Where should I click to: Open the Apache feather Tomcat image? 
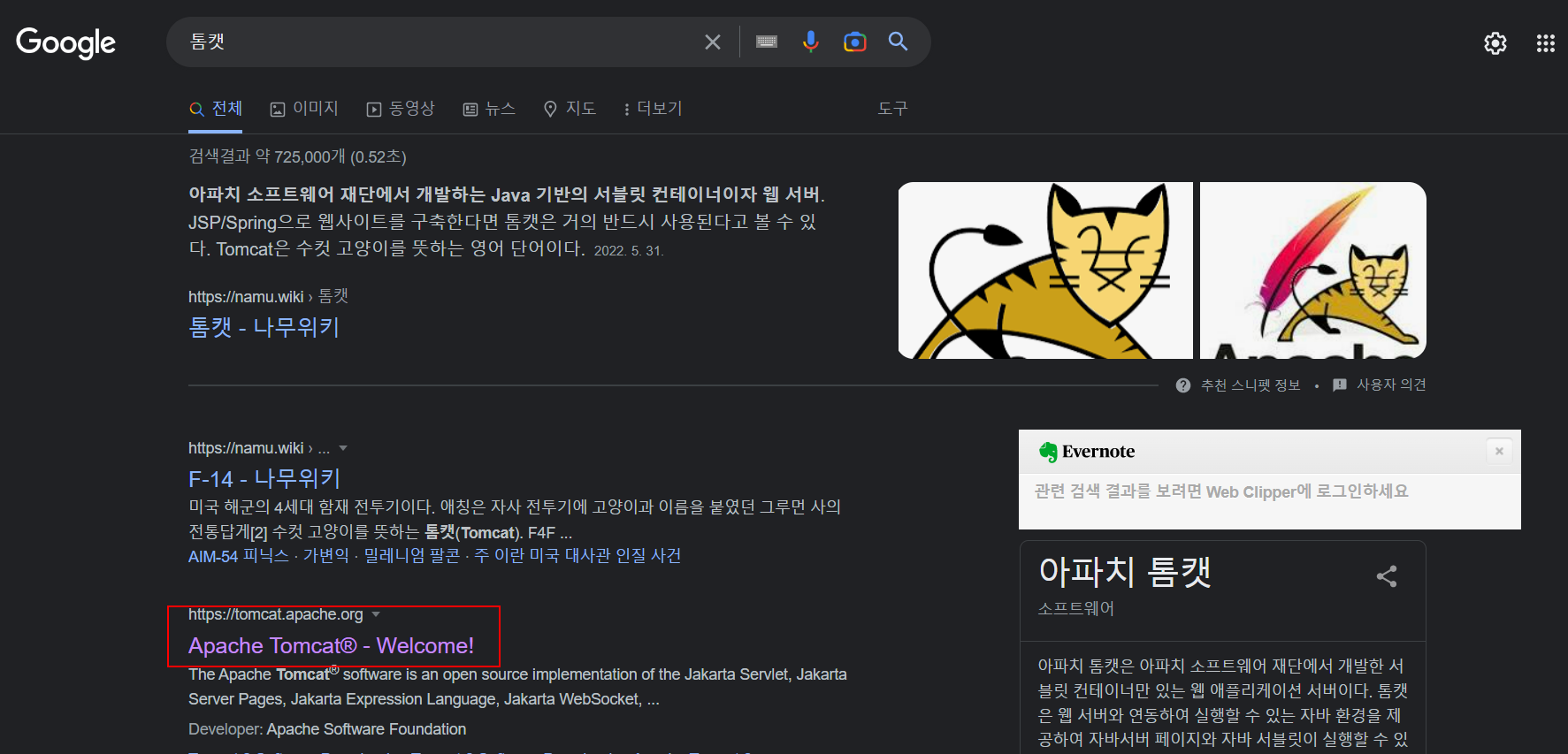click(x=1313, y=270)
